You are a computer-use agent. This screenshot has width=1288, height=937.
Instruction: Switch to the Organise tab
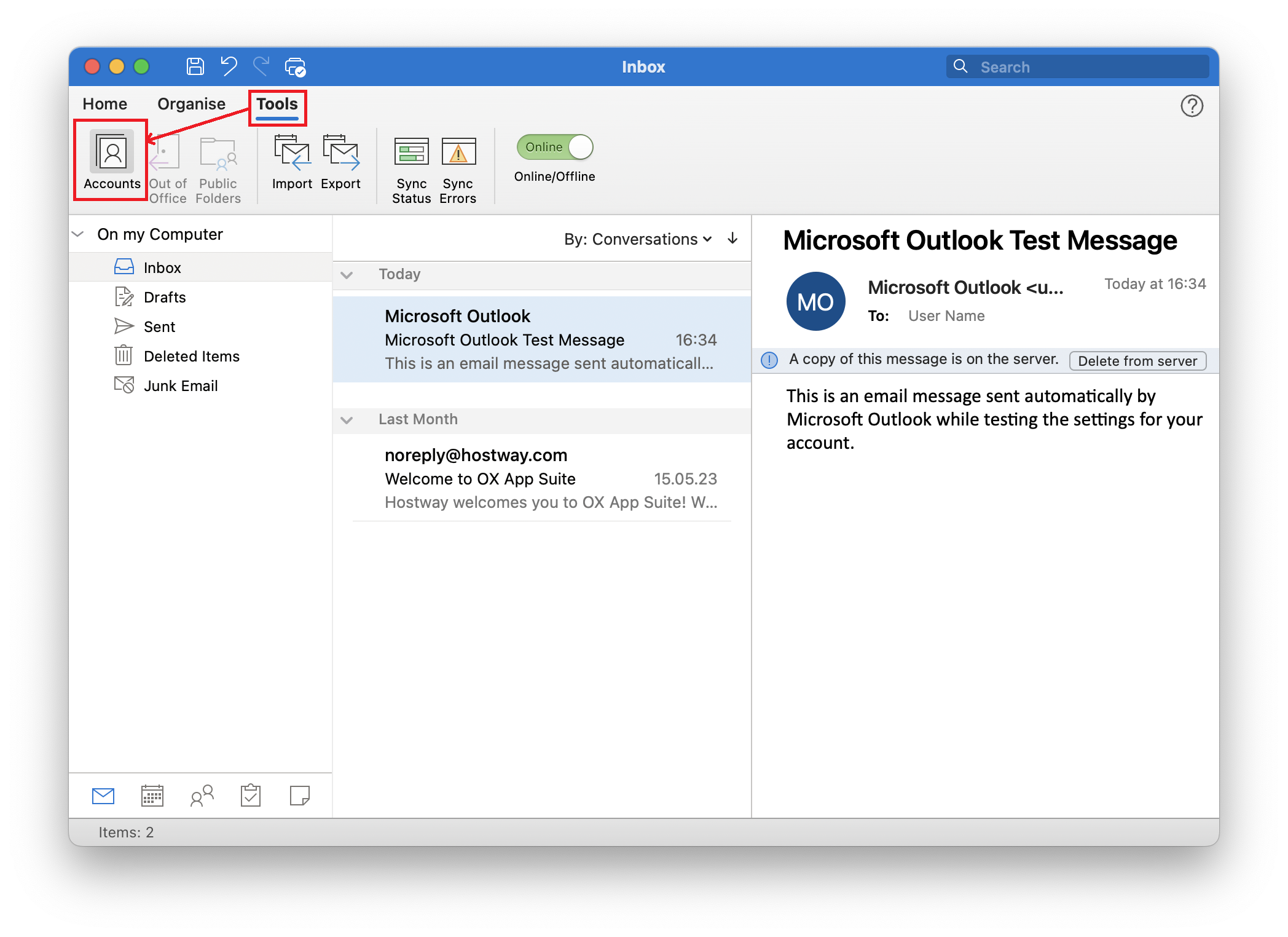[x=191, y=103]
